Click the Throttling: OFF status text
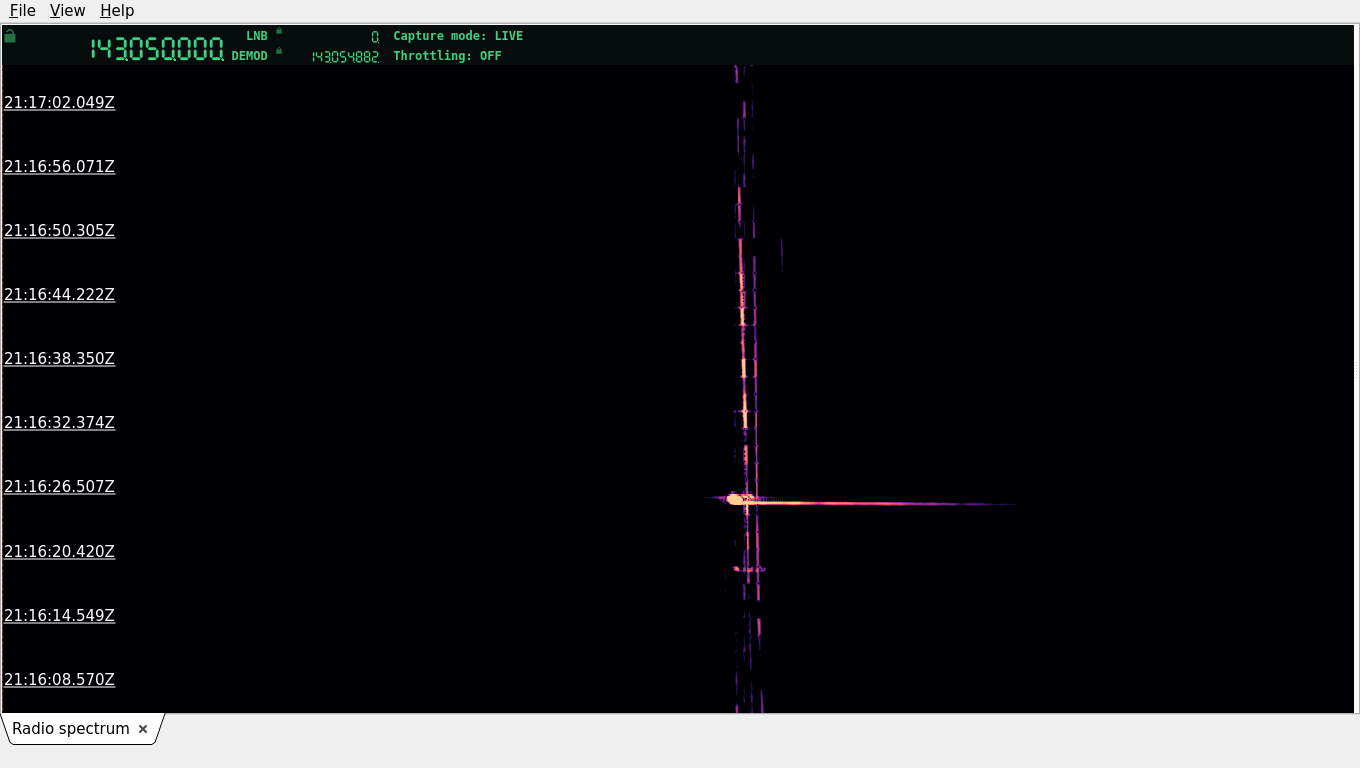Viewport: 1360px width, 768px height. coord(447,56)
